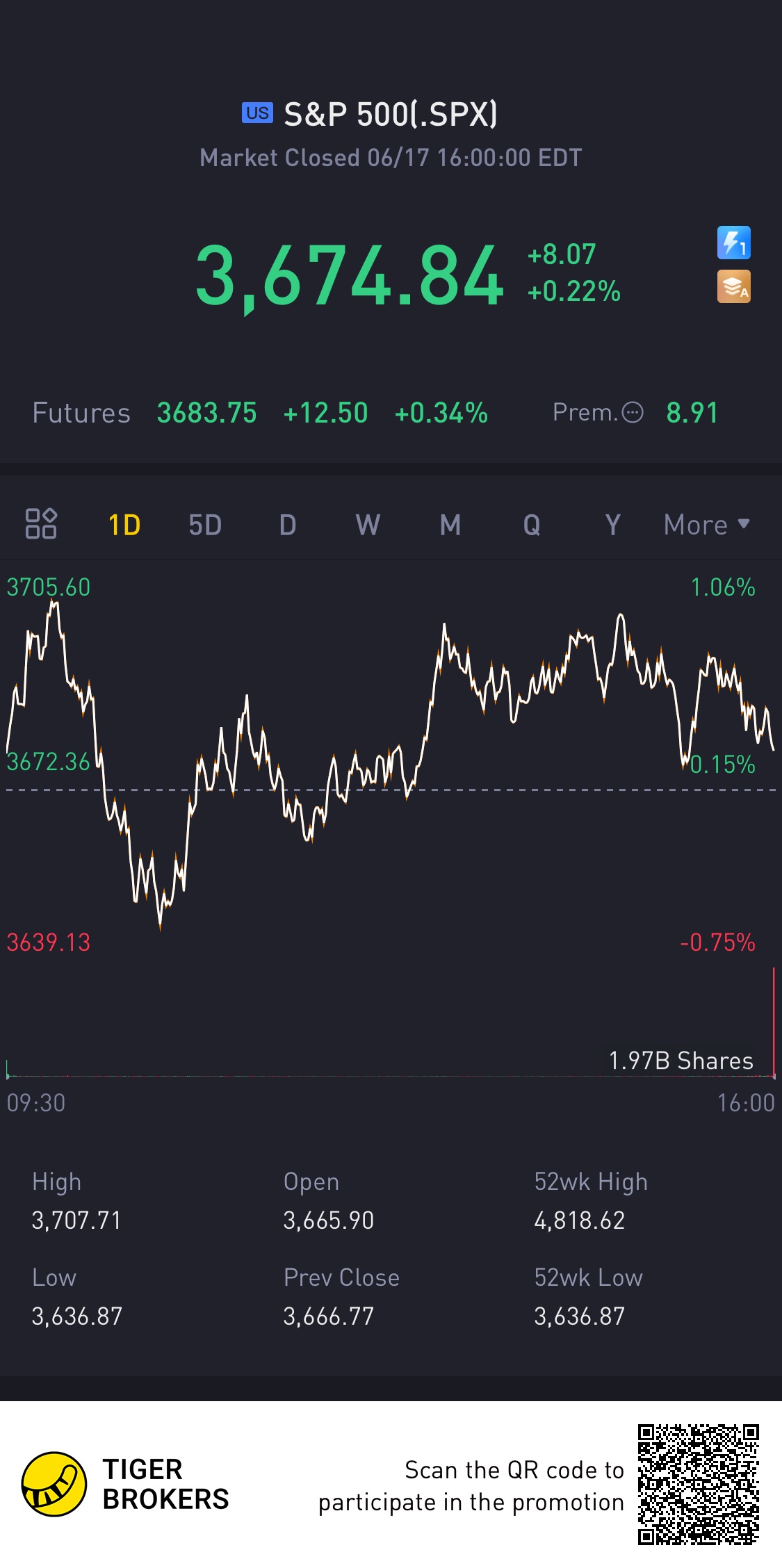Screen dimensions: 782x1568
Task: Tap the Tiger Brokers logo
Action: (x=54, y=1484)
